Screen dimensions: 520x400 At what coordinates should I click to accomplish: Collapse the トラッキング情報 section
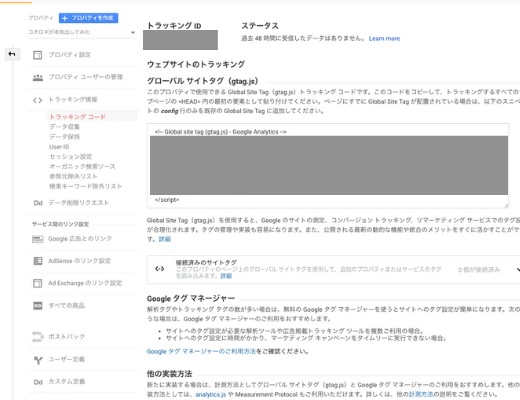point(73,99)
